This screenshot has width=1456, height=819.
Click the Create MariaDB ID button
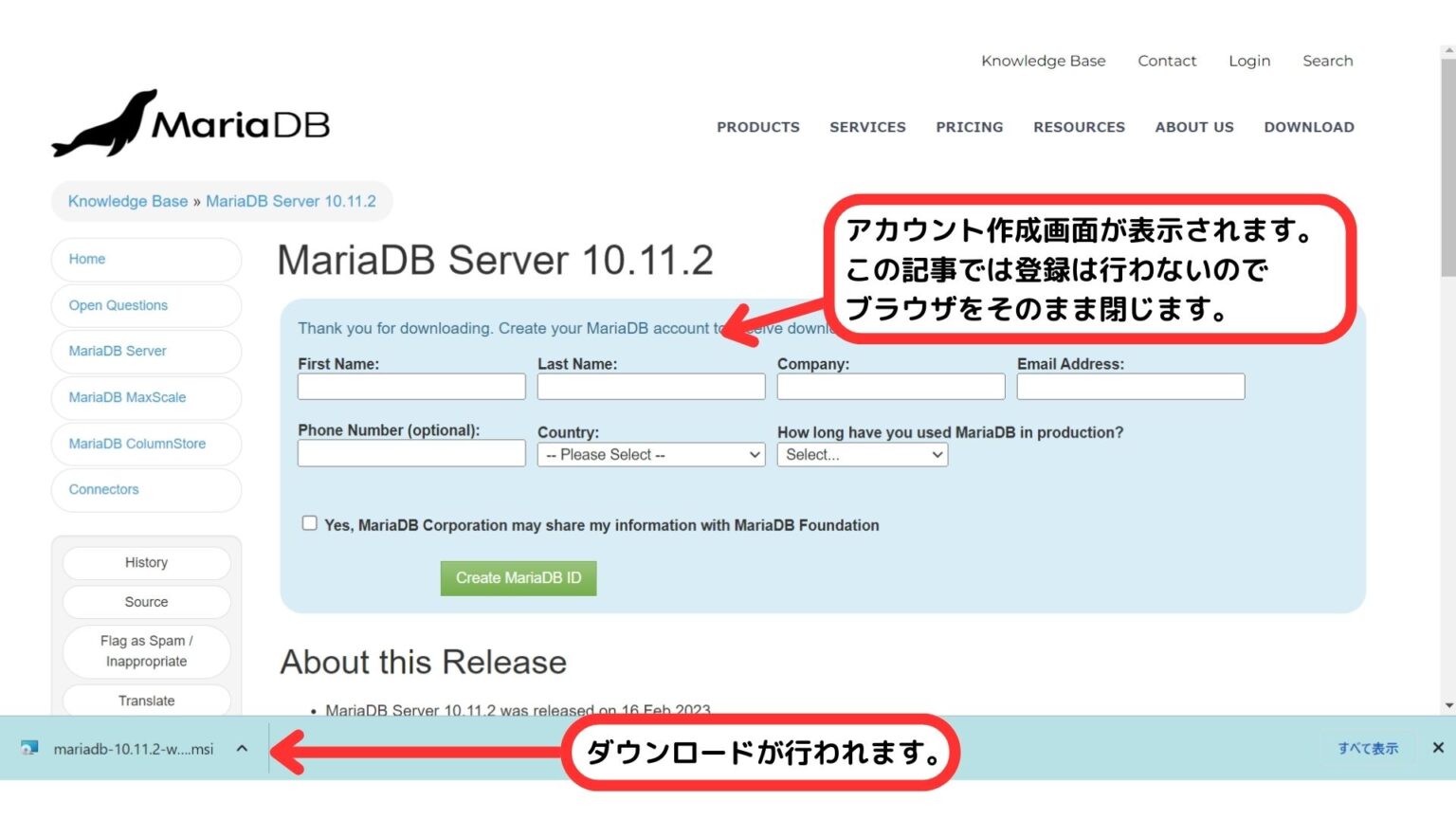tap(518, 577)
